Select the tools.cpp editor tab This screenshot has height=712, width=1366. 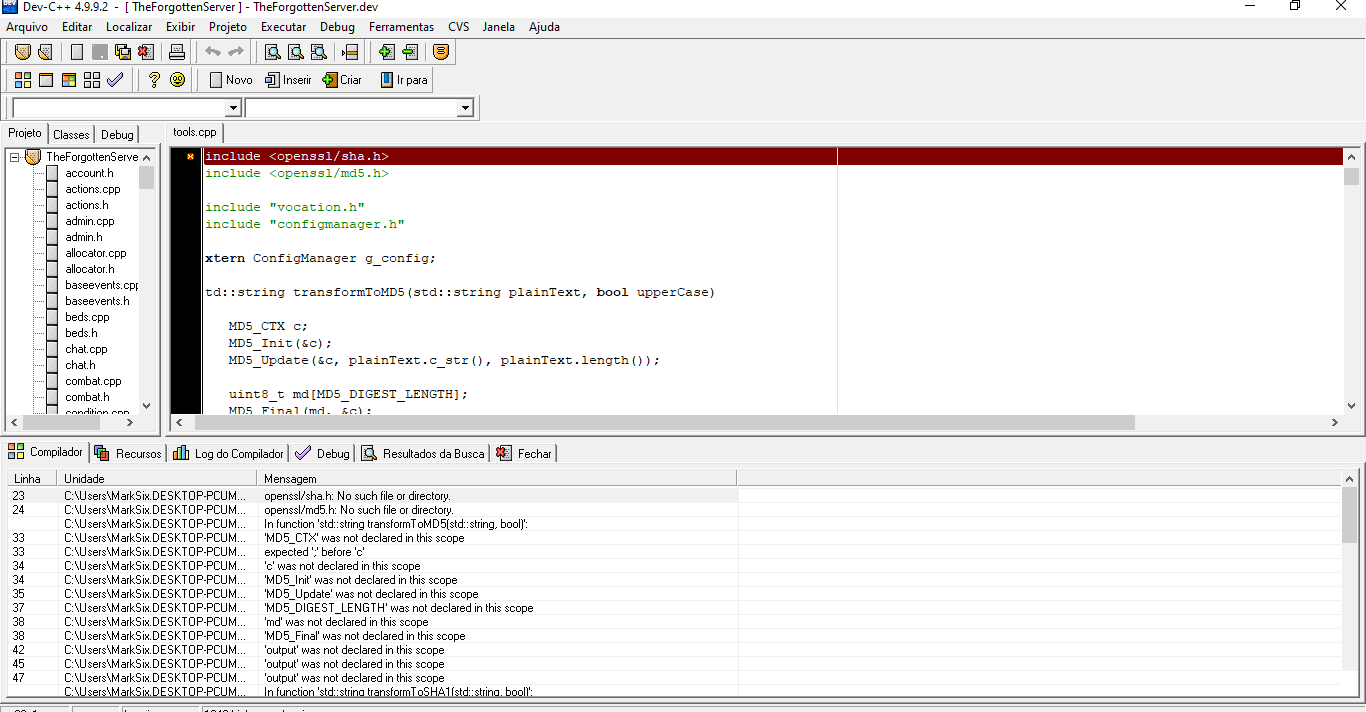(194, 132)
